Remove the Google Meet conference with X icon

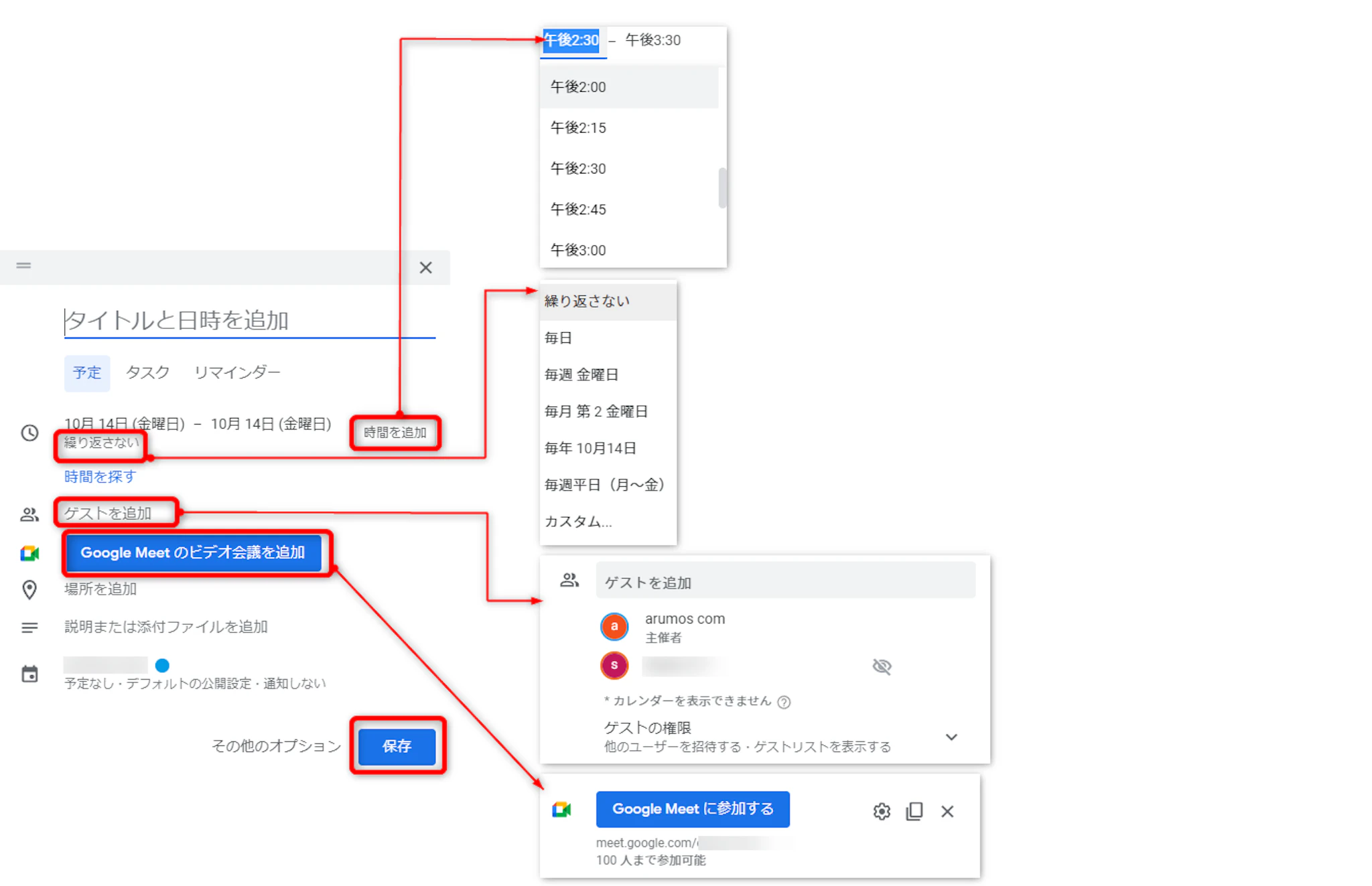pos(947,811)
